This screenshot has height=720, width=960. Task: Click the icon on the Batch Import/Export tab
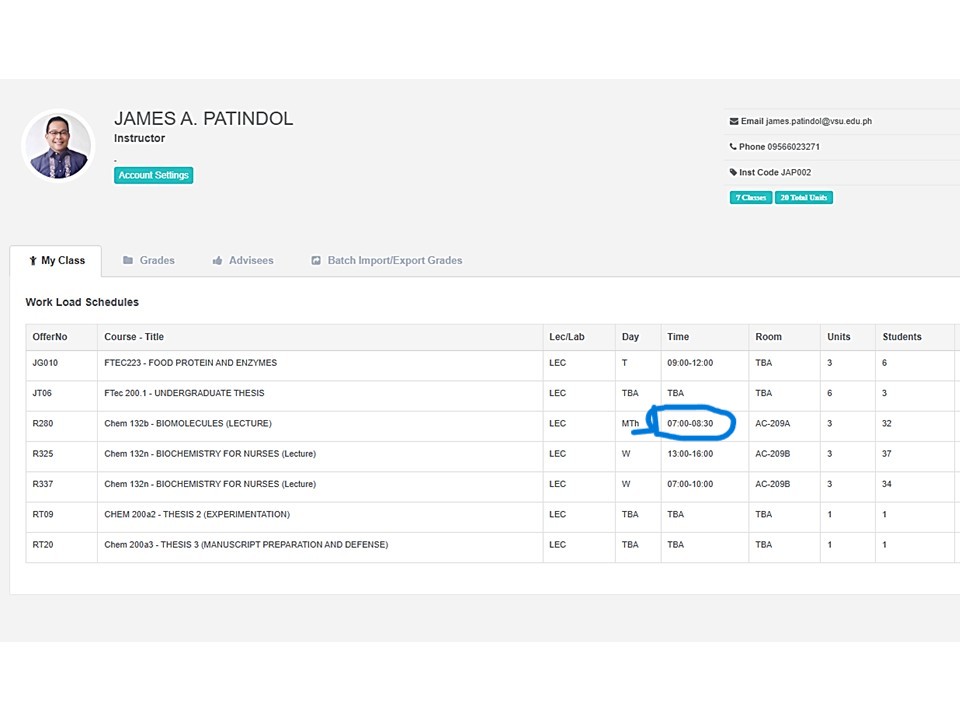[x=316, y=261]
